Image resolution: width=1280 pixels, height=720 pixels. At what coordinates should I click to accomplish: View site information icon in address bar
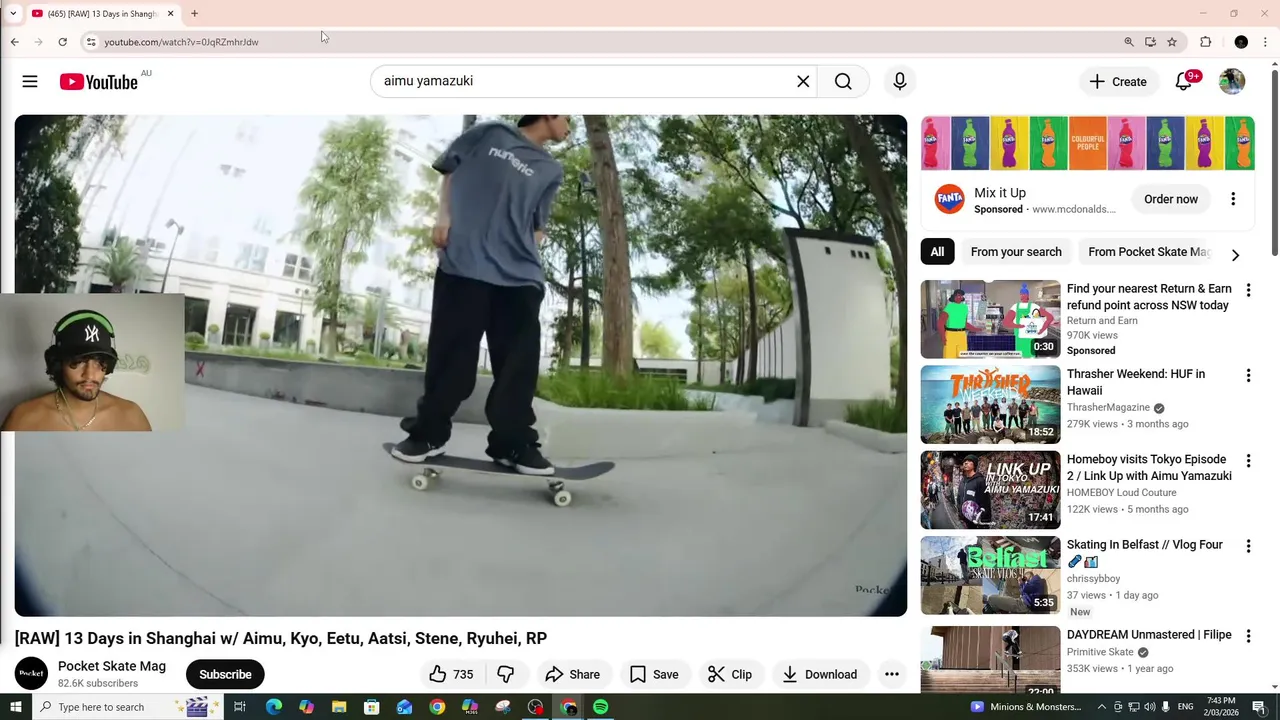coord(91,42)
